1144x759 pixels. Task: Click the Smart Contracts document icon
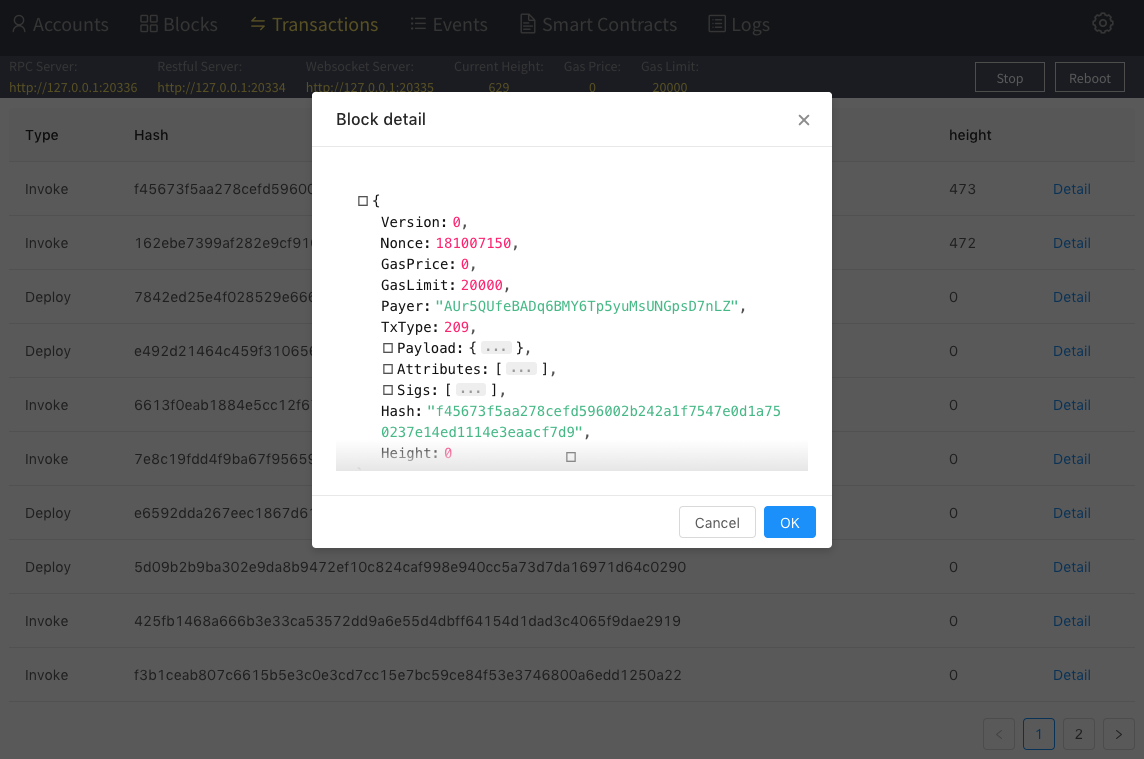(527, 24)
